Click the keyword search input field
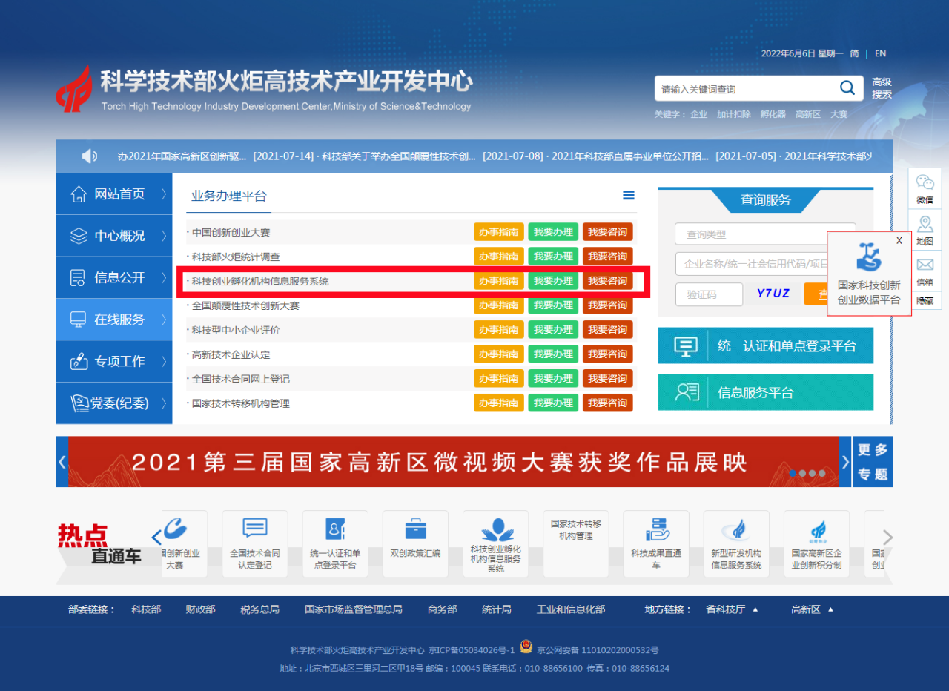This screenshot has height=691, width=949. tap(746, 88)
